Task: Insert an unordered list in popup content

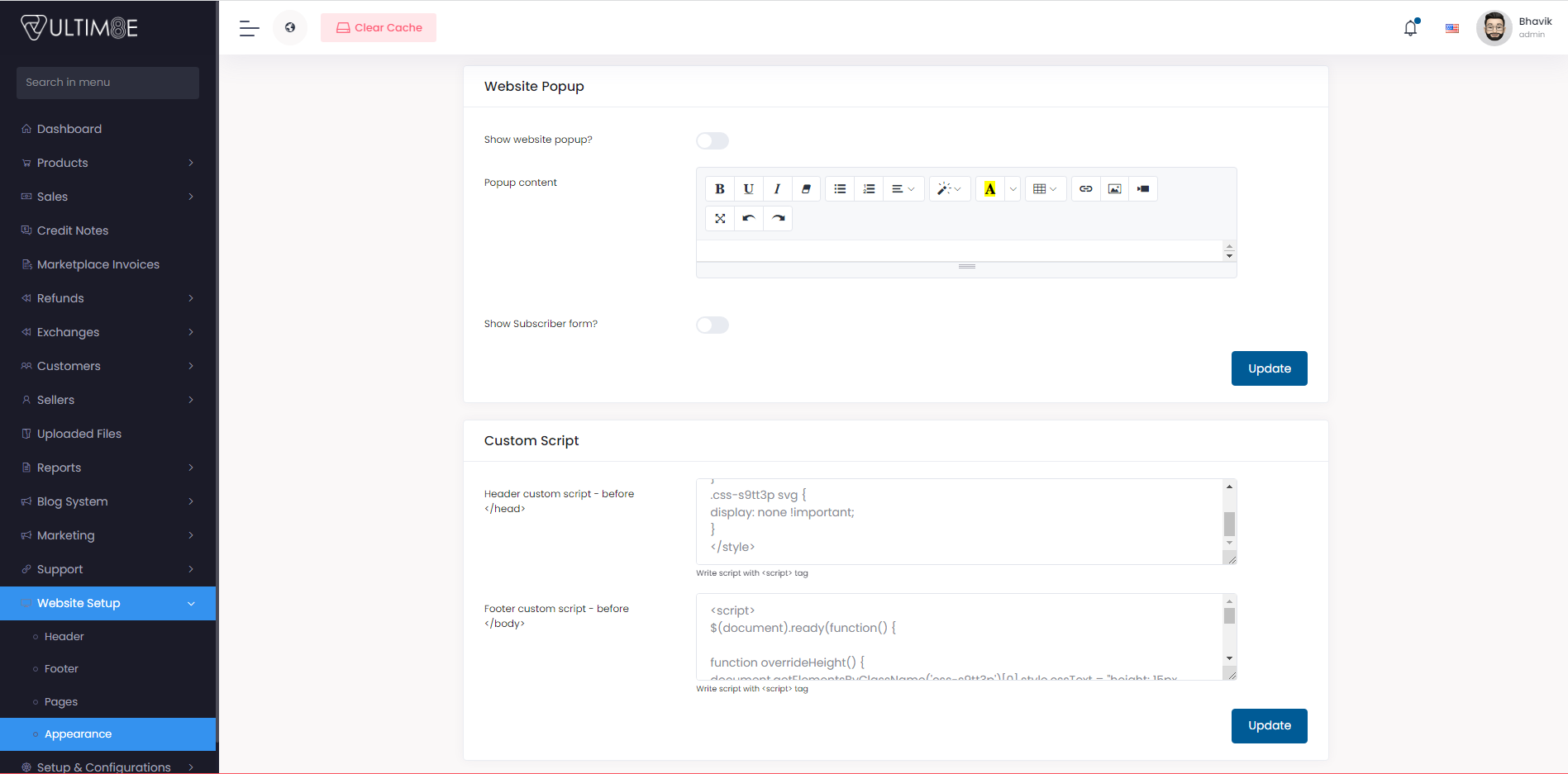Action: [839, 188]
